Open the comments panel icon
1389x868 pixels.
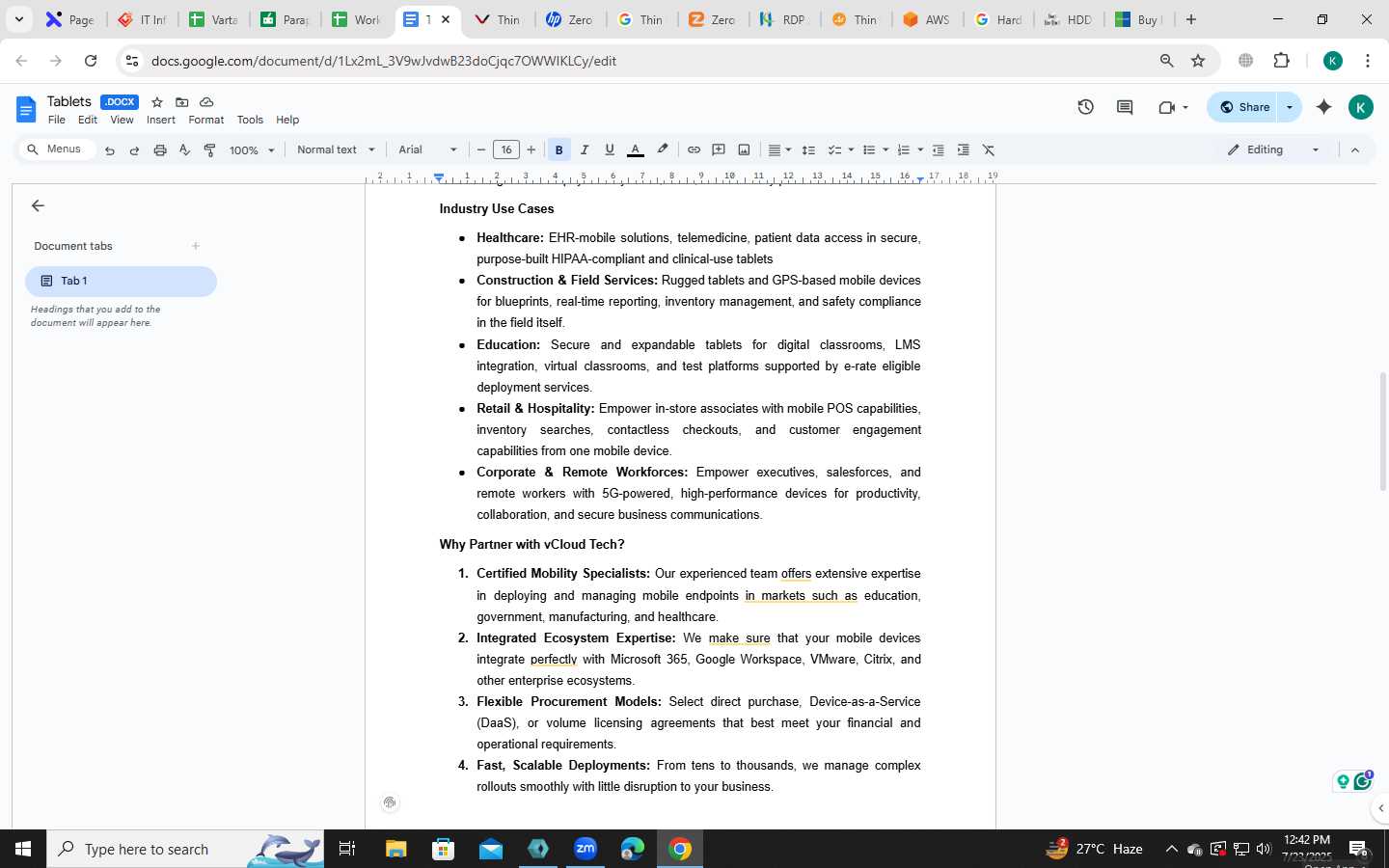1125,107
